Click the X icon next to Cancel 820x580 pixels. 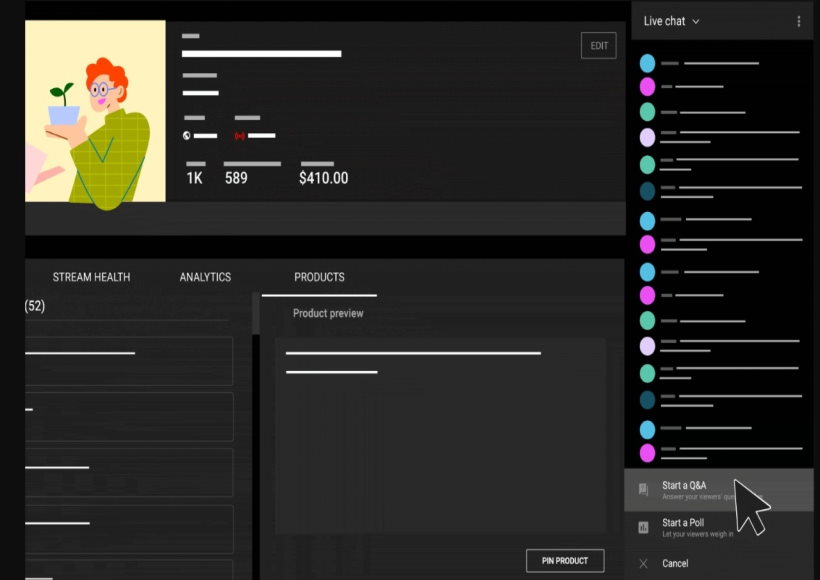pyautogui.click(x=643, y=563)
